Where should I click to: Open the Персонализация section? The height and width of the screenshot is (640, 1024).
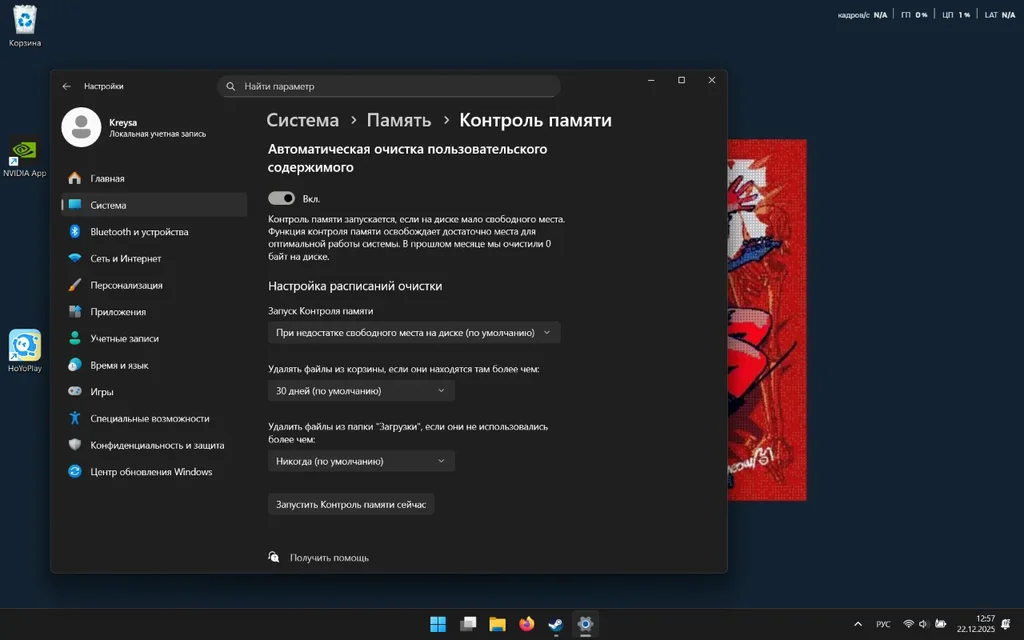pos(126,285)
